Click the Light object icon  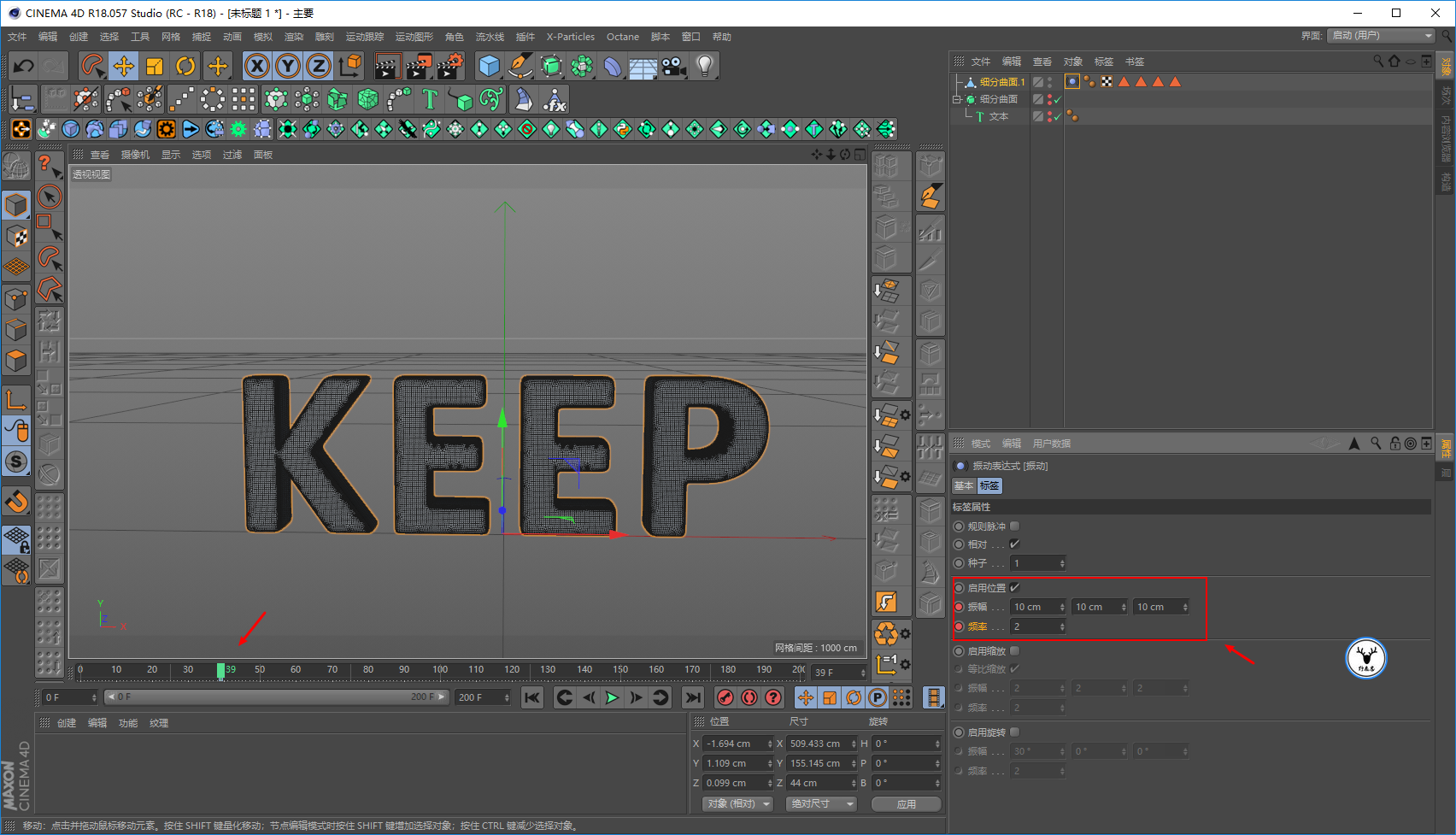pos(704,66)
